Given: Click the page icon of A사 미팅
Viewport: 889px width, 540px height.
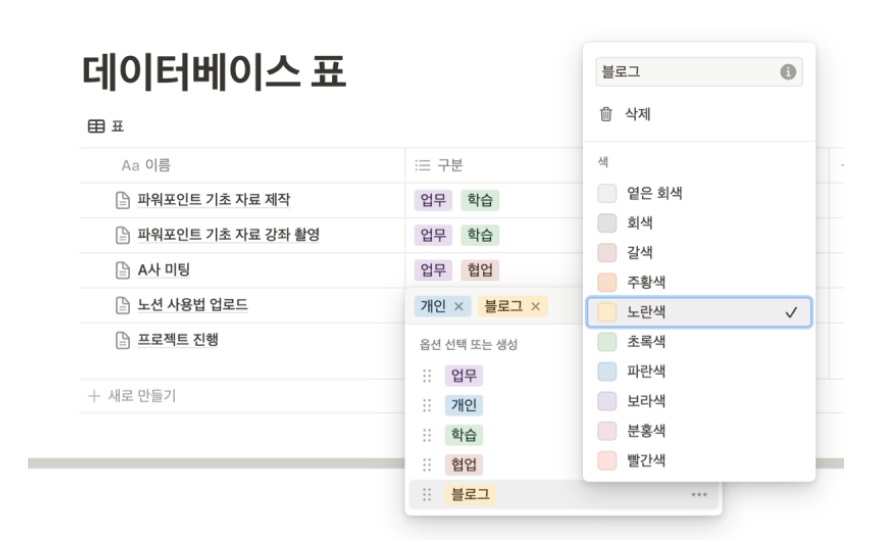Looking at the screenshot, I should coord(122,270).
